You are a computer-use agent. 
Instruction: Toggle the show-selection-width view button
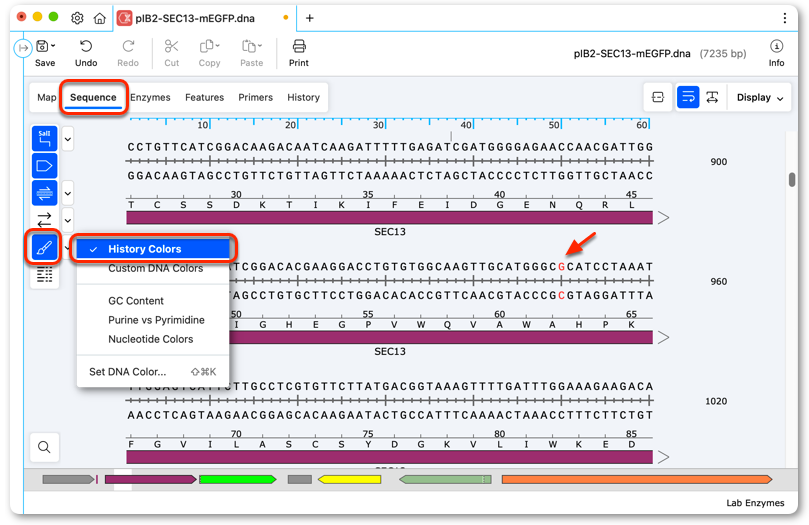[713, 97]
